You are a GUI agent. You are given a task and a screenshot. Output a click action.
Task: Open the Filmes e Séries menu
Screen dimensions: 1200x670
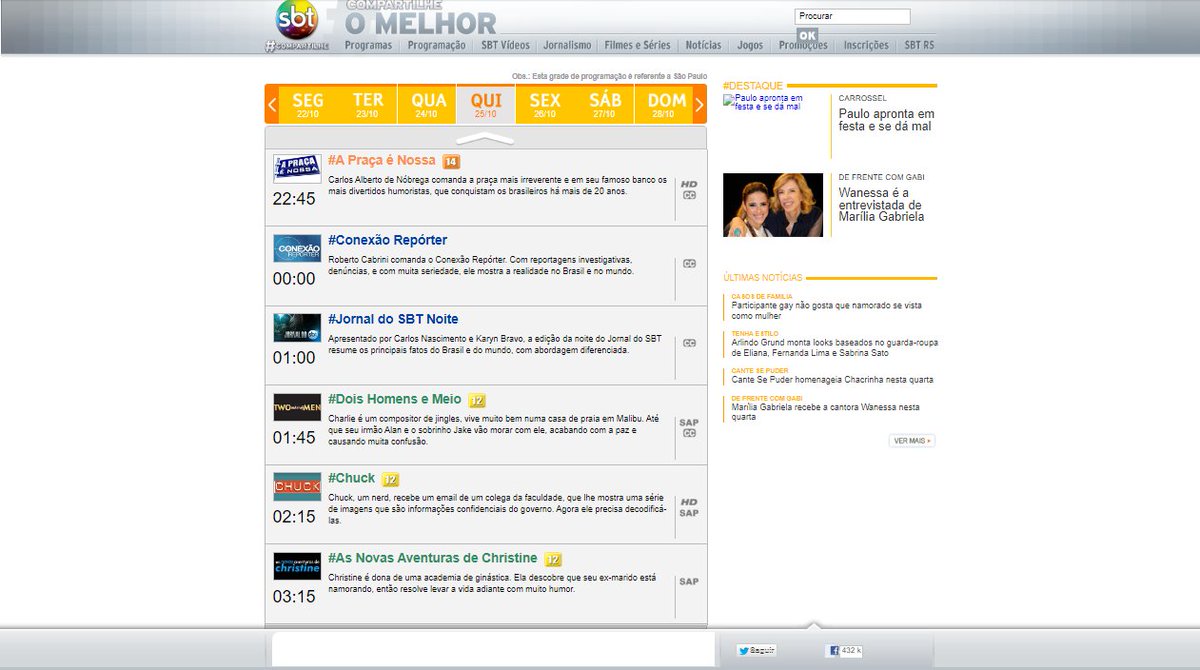[637, 45]
